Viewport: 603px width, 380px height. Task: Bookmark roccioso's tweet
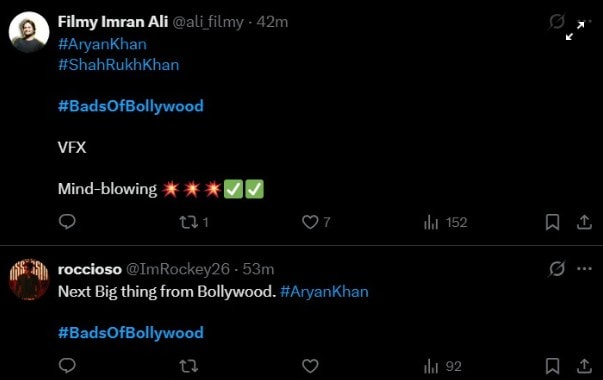pyautogui.click(x=552, y=366)
